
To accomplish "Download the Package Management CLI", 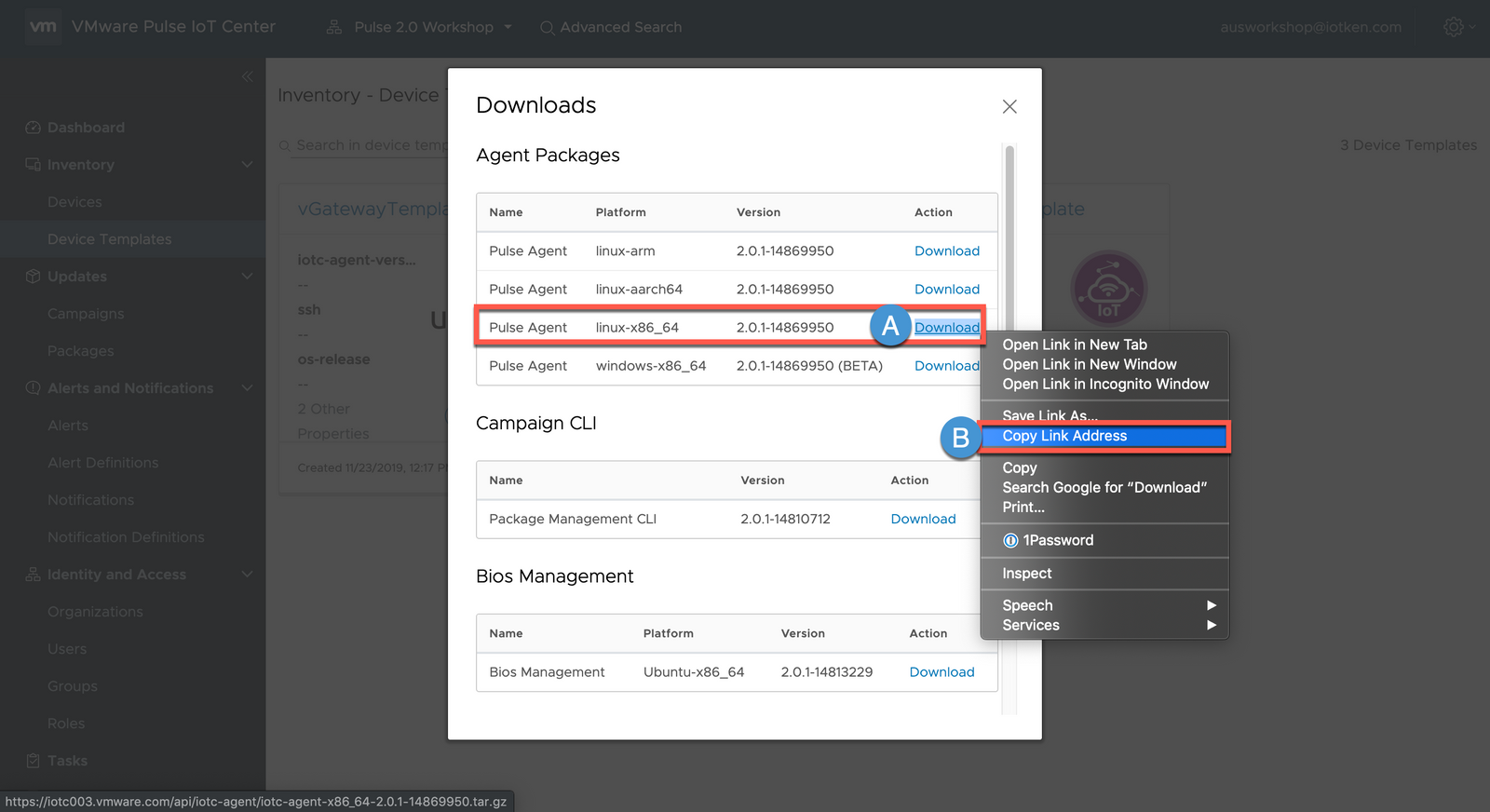I will [923, 519].
